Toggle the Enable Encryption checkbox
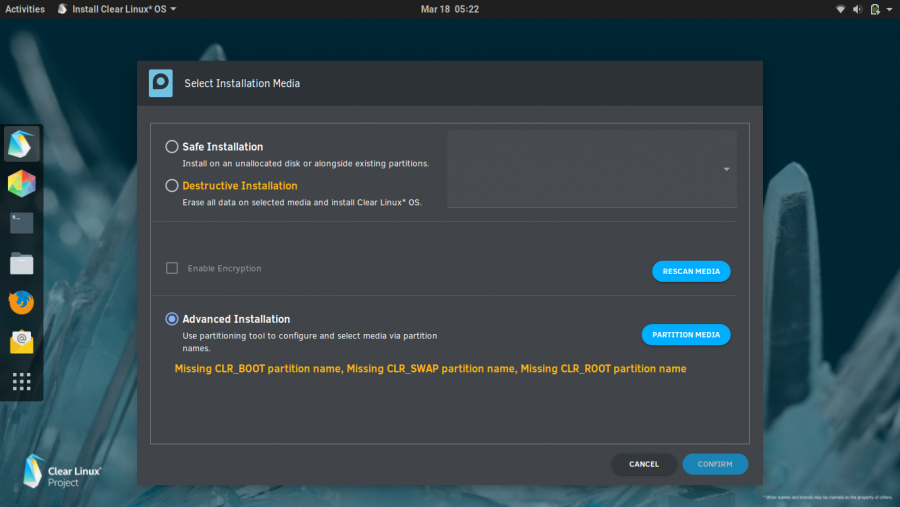This screenshot has height=507, width=900. pyautogui.click(x=172, y=268)
